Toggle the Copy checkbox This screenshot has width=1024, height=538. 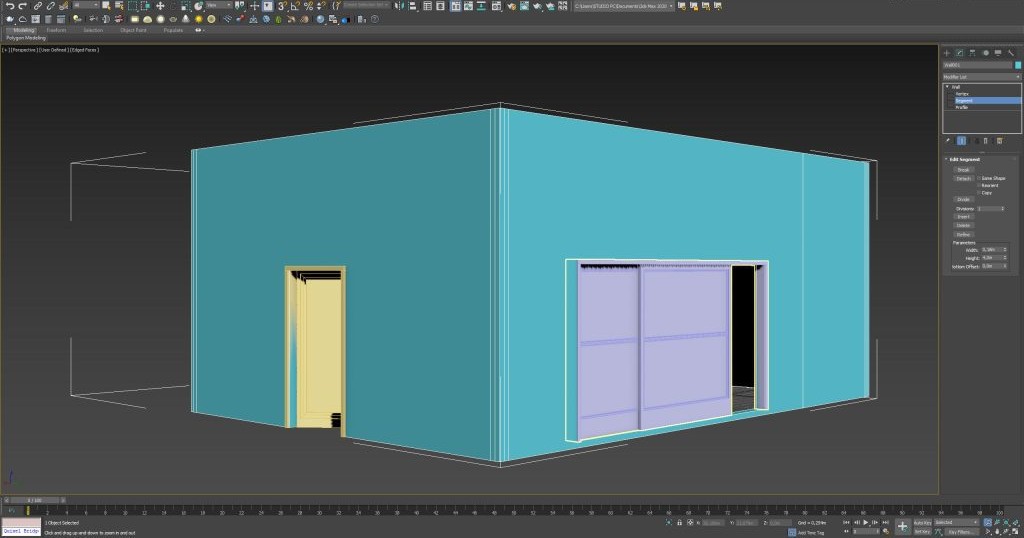pyautogui.click(x=979, y=193)
